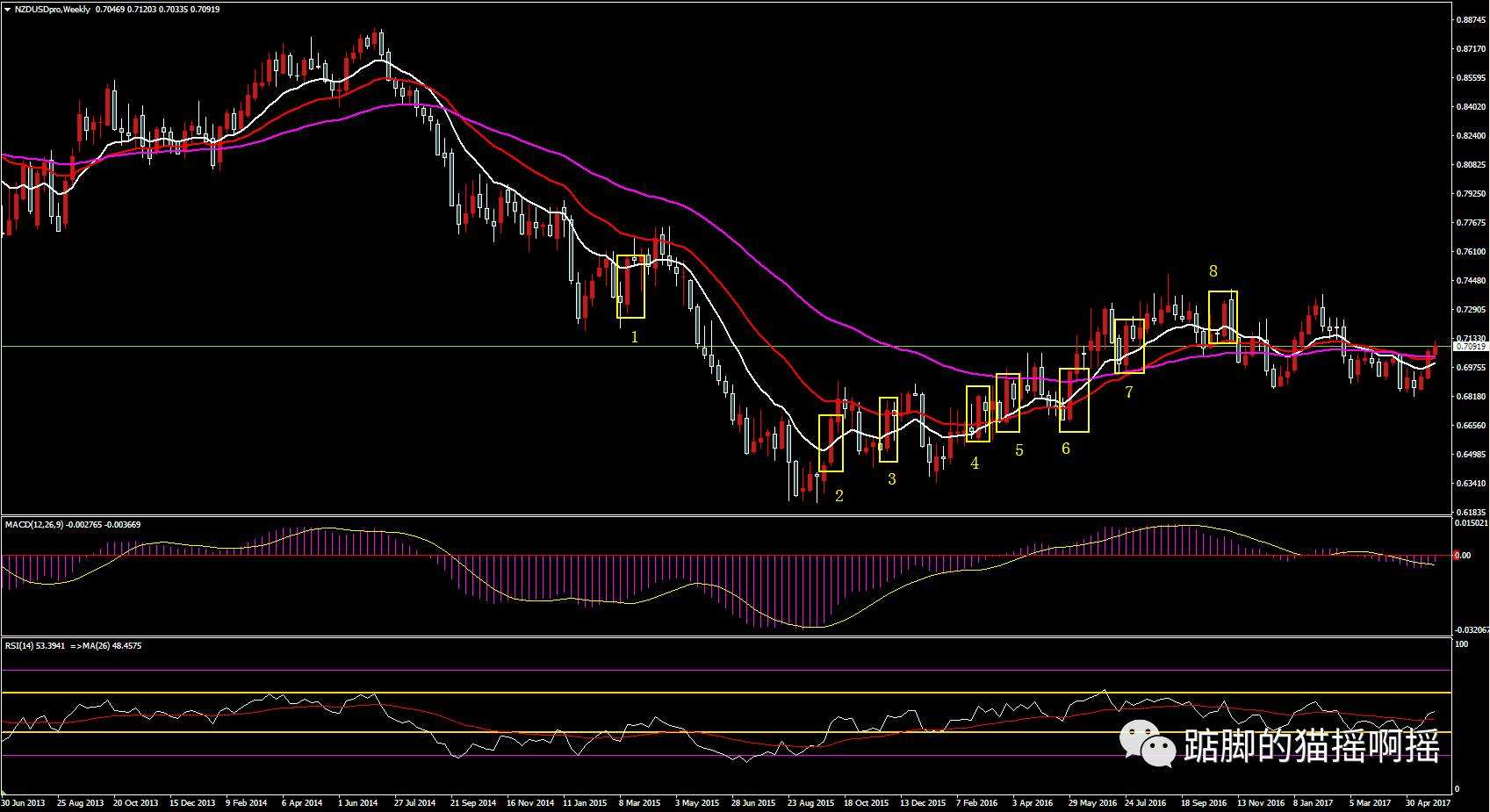Click the yellow box labeled 3
This screenshot has height=812, width=1490.
pos(888,429)
